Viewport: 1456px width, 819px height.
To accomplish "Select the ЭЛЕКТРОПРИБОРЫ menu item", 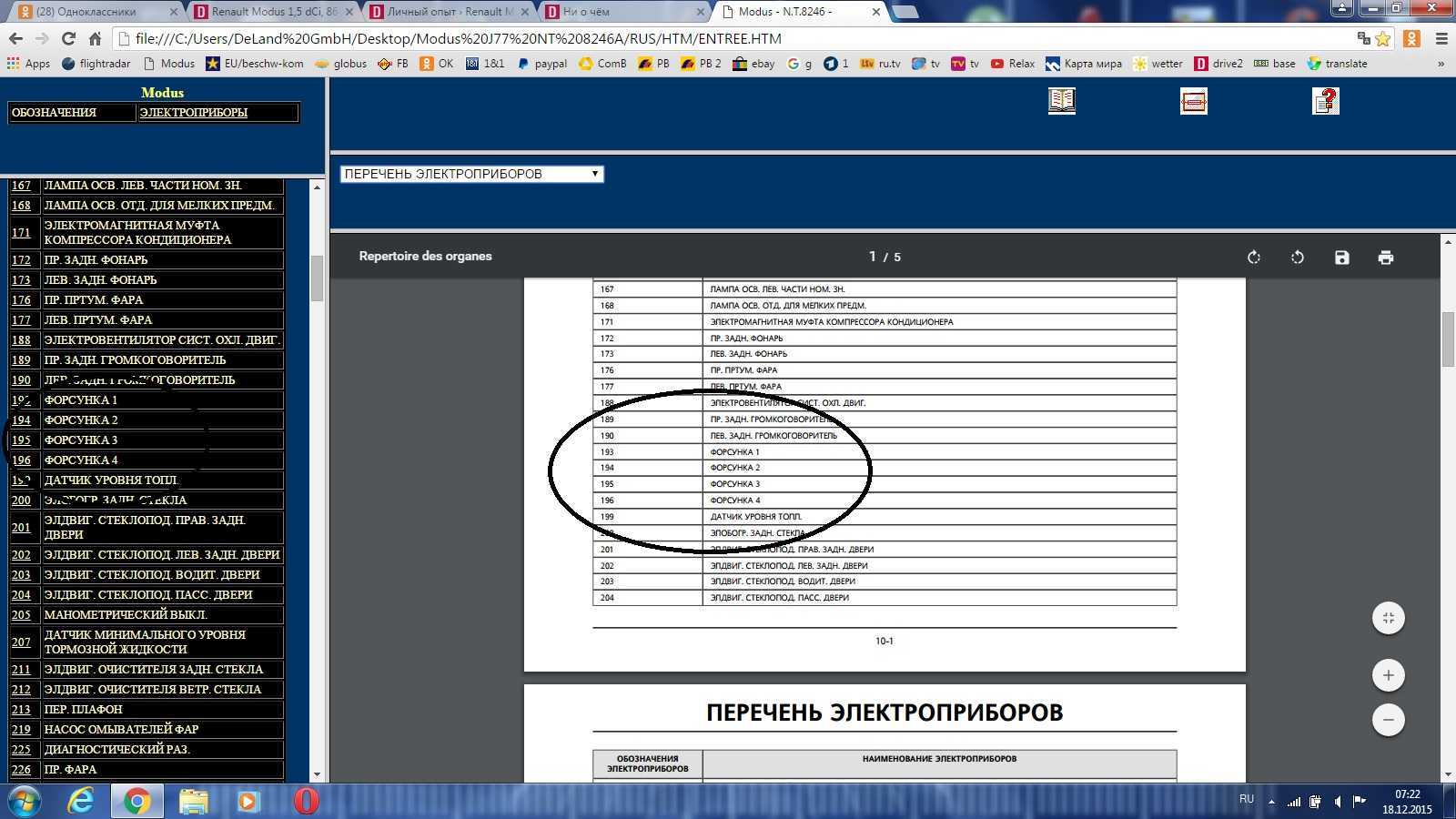I will (193, 113).
